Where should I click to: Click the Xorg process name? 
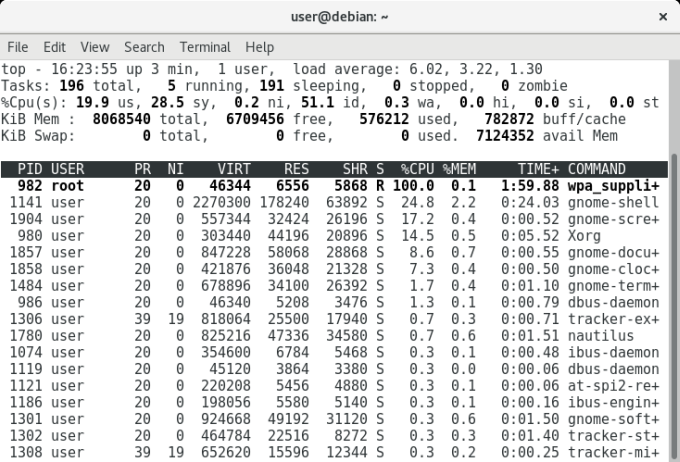pyautogui.click(x=584, y=236)
